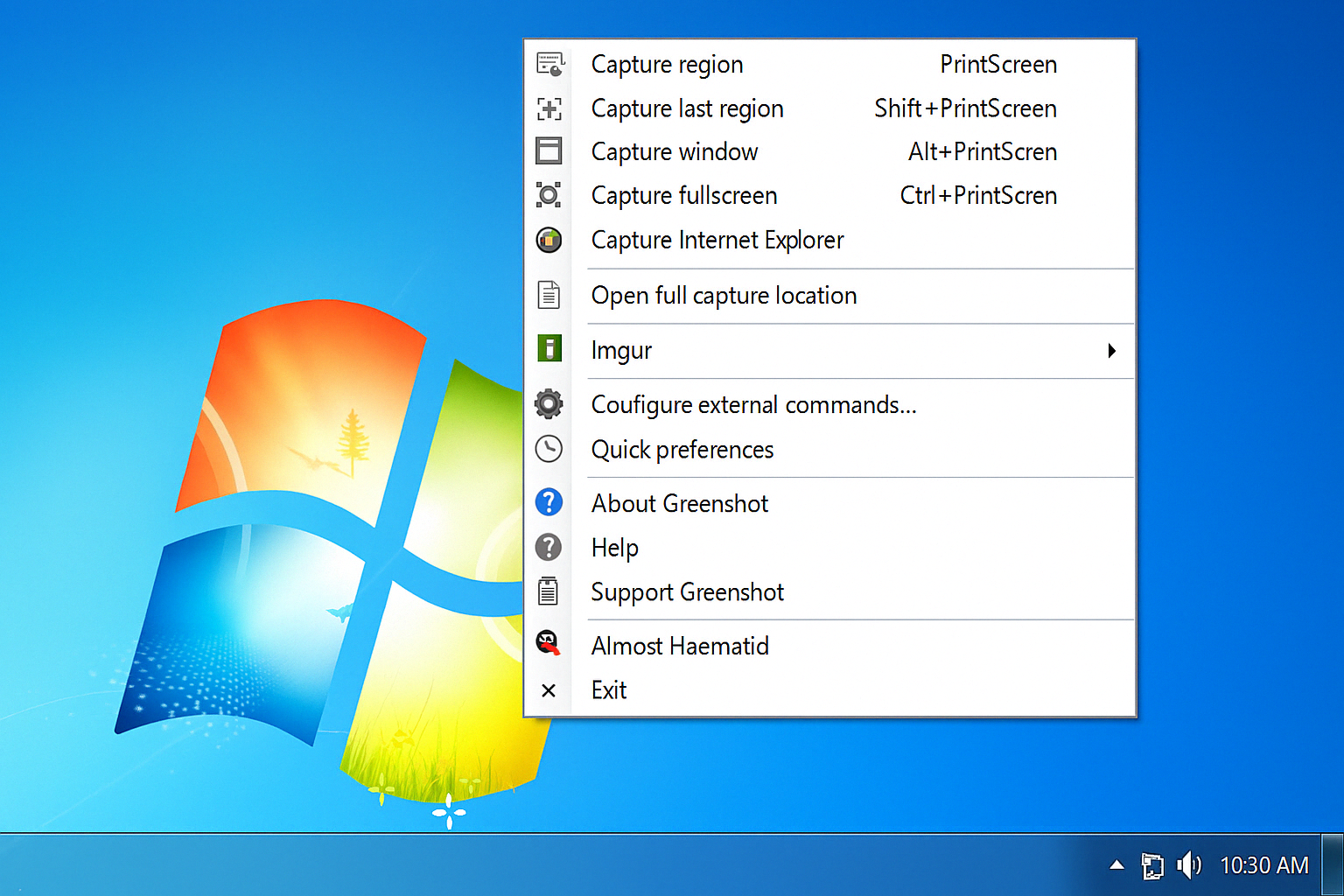Click the Show desktop button on taskbar

point(1333,864)
